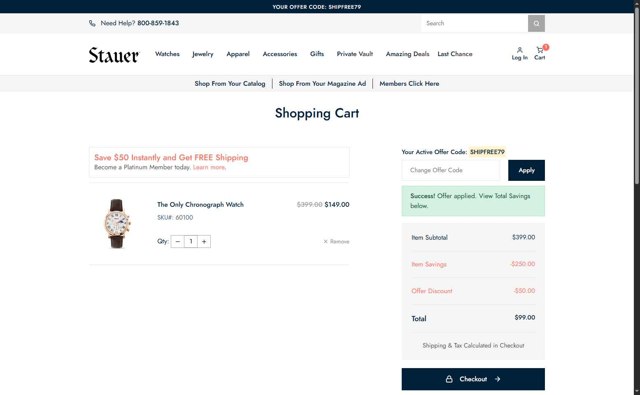Open the Last Chance menu
The height and width of the screenshot is (395, 640).
coord(455,54)
